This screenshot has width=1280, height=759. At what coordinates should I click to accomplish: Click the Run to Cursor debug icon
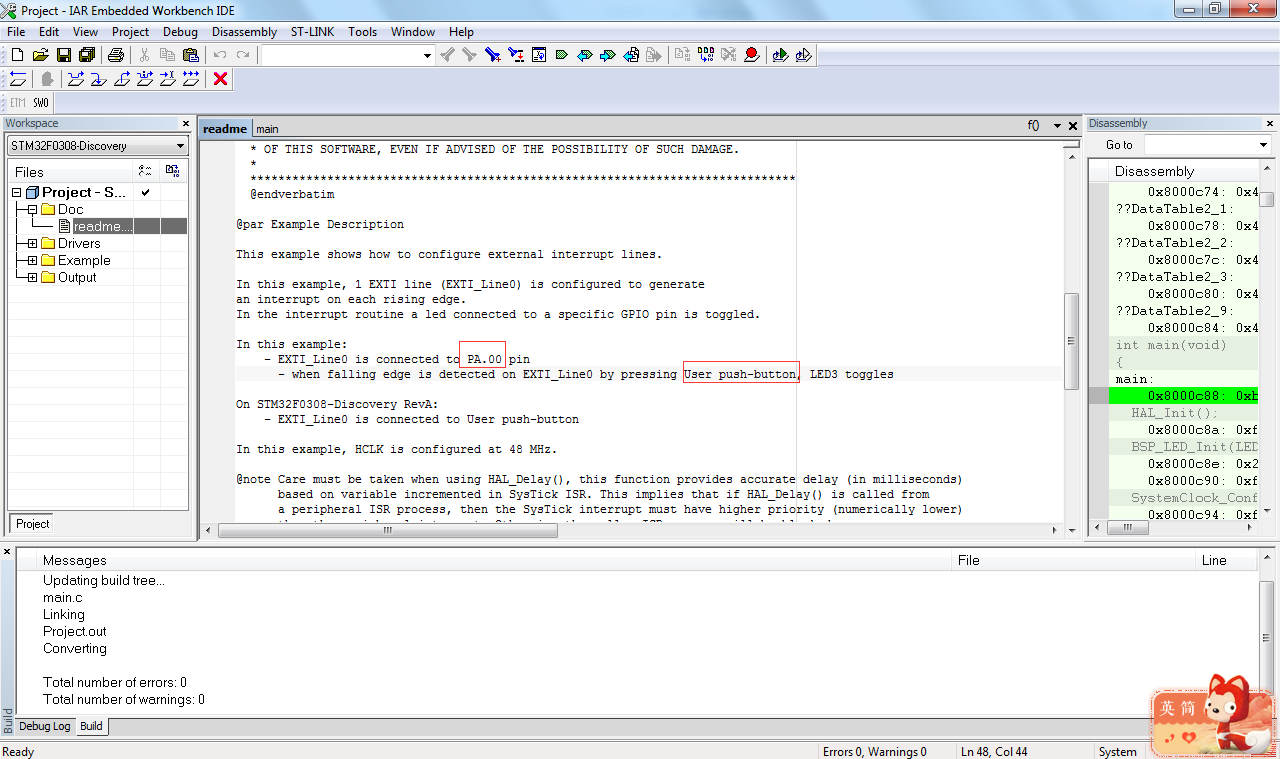[168, 79]
